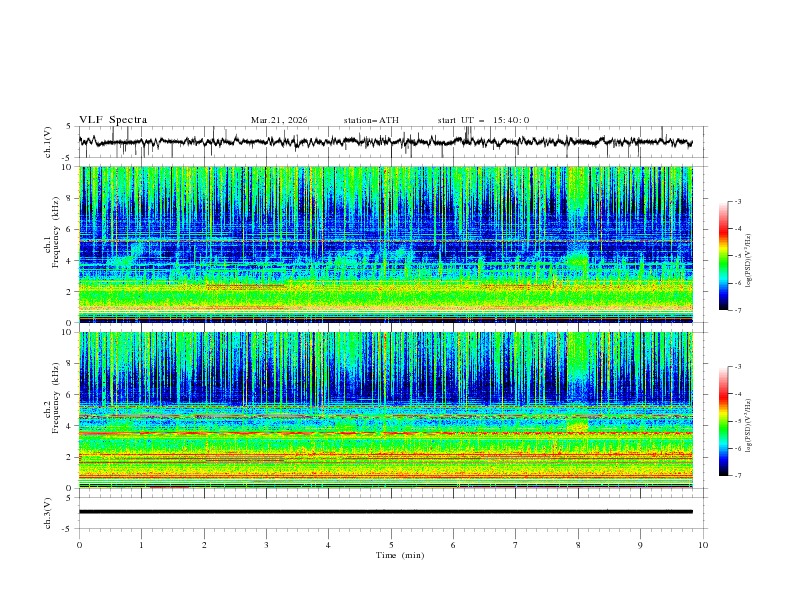Image resolution: width=792 pixels, height=612 pixels.
Task: Click the "-3" label on ch.2 color bar
Action: [738, 367]
